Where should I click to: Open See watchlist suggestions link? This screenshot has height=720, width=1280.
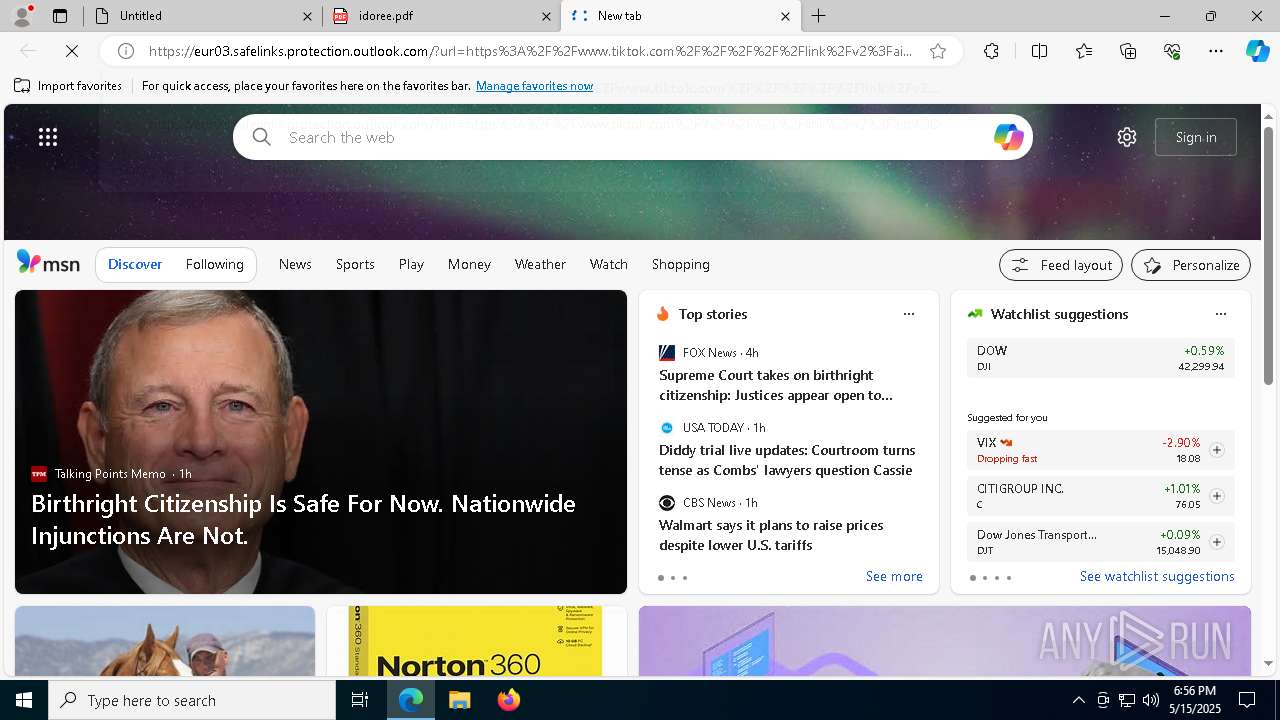pos(1157,576)
